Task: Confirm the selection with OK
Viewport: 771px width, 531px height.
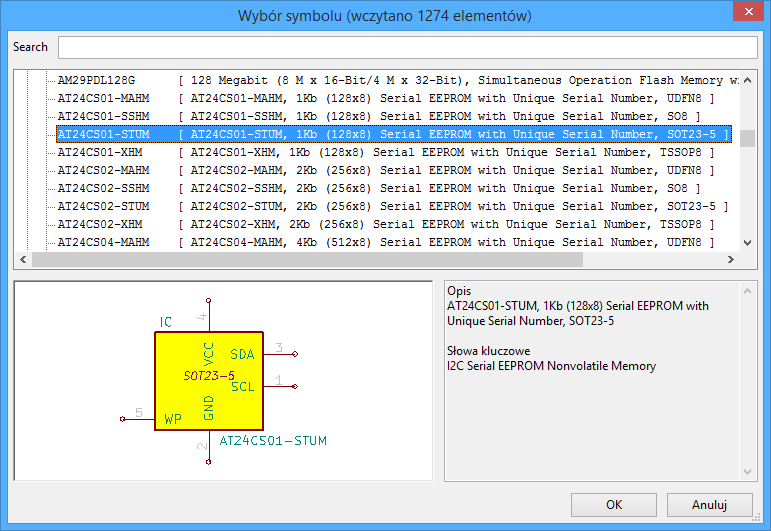Action: pyautogui.click(x=613, y=505)
